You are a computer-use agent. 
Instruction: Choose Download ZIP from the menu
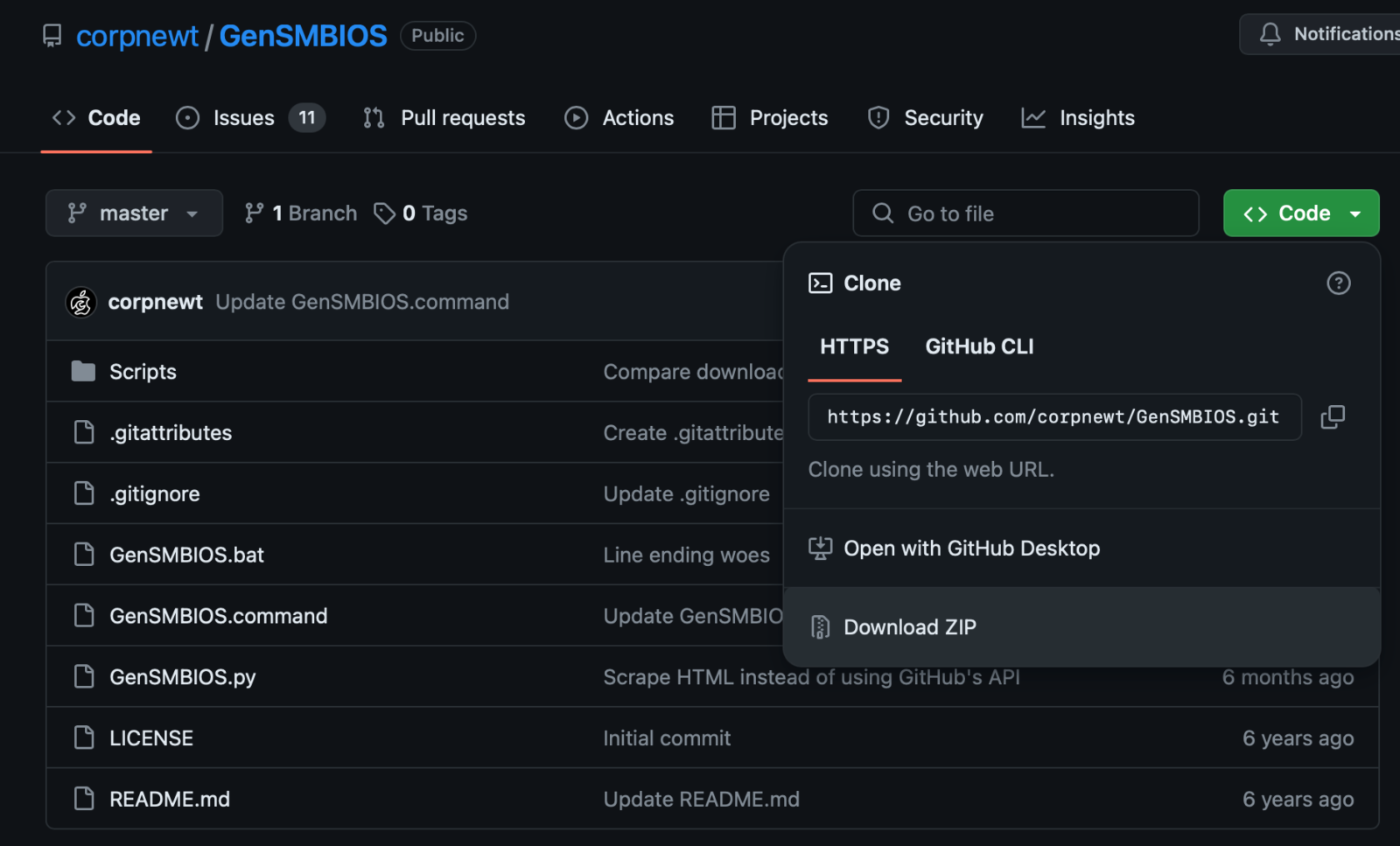(909, 627)
